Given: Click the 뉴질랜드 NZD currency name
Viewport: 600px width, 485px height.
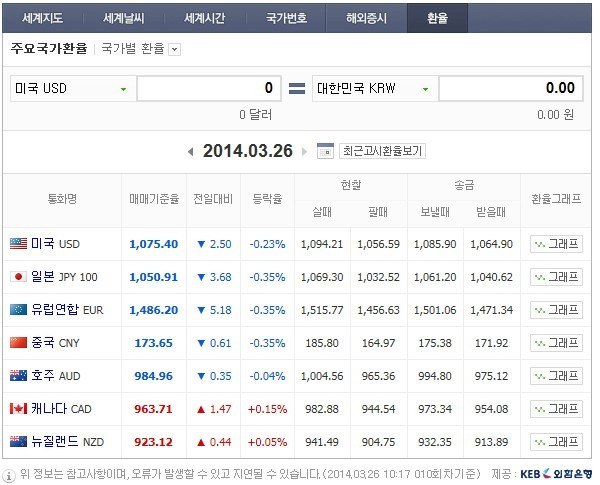Looking at the screenshot, I should (x=68, y=441).
